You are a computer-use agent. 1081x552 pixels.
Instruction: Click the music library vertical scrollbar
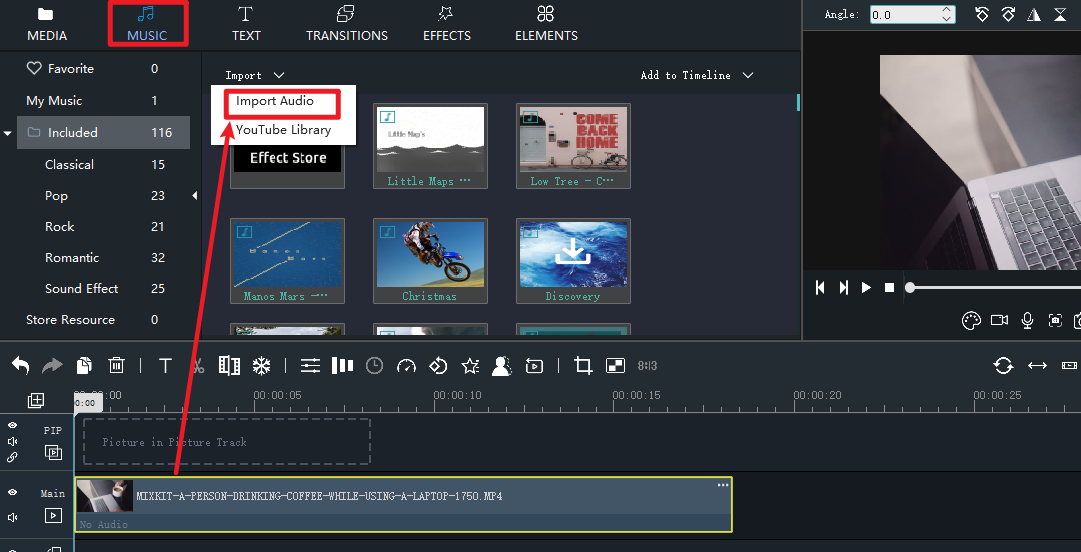point(798,103)
